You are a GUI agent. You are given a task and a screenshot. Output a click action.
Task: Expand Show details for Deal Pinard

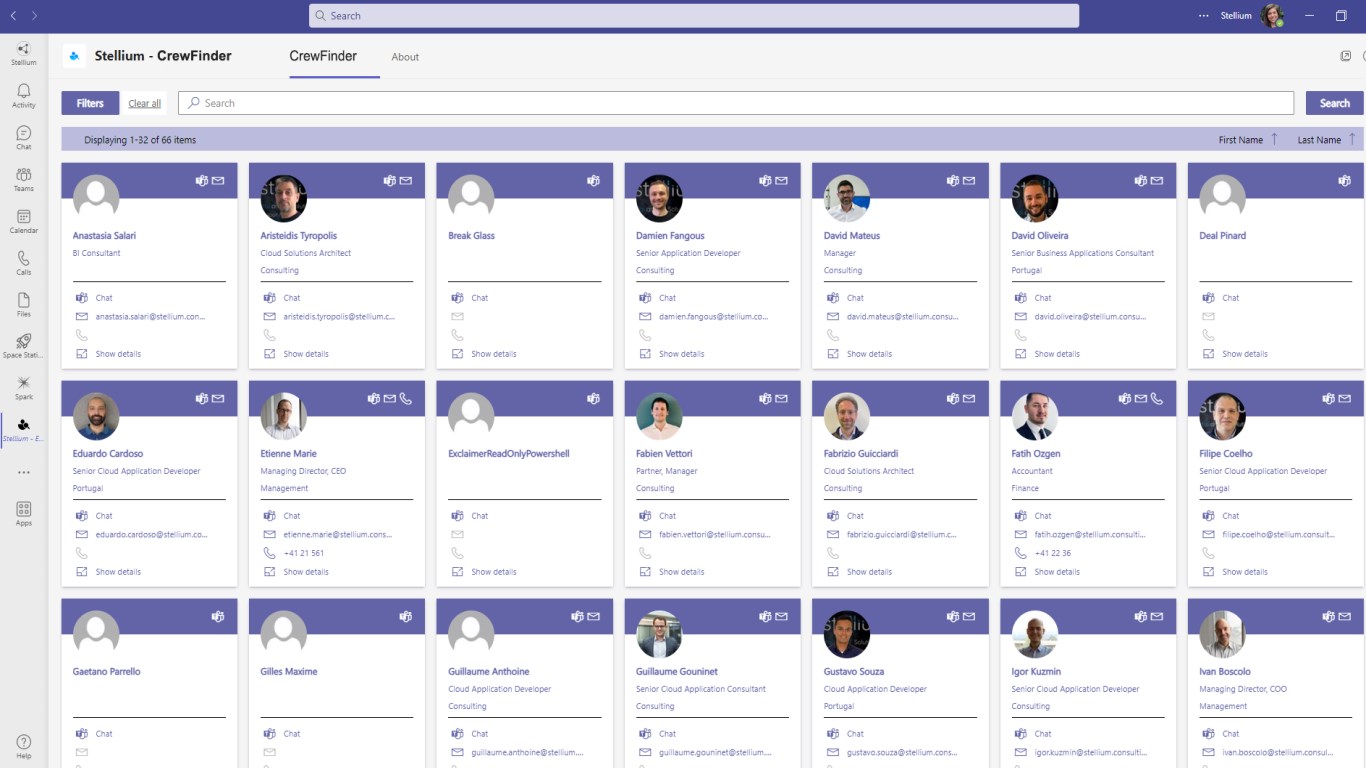1235,354
